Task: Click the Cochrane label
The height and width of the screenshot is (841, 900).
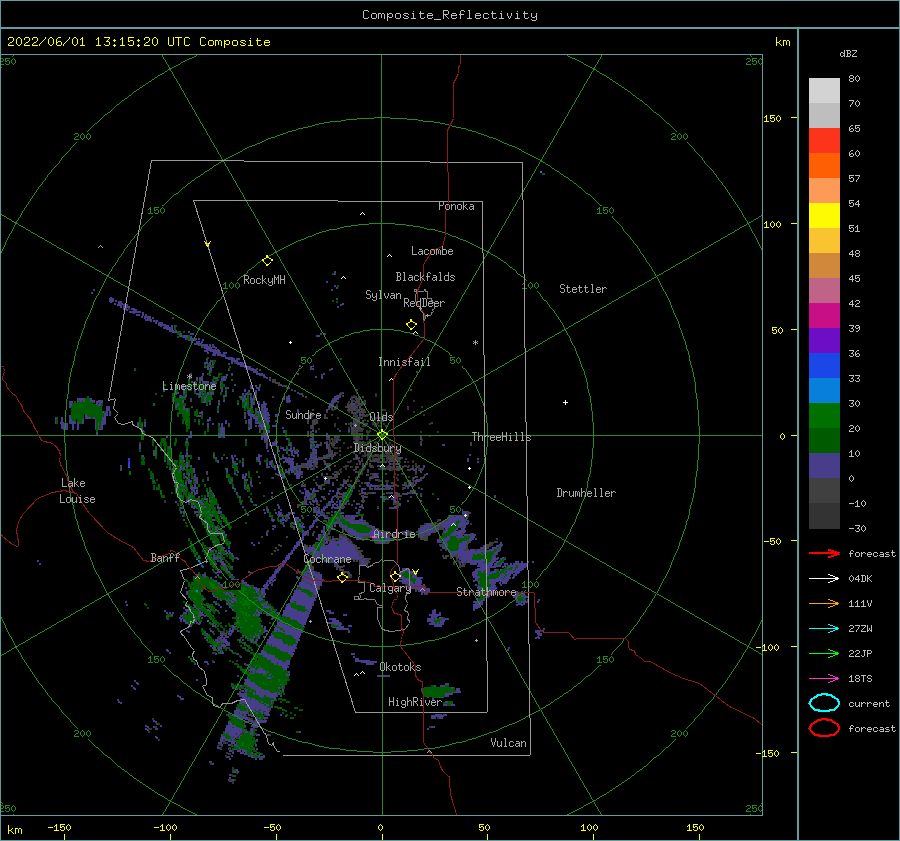Action: 327,559
